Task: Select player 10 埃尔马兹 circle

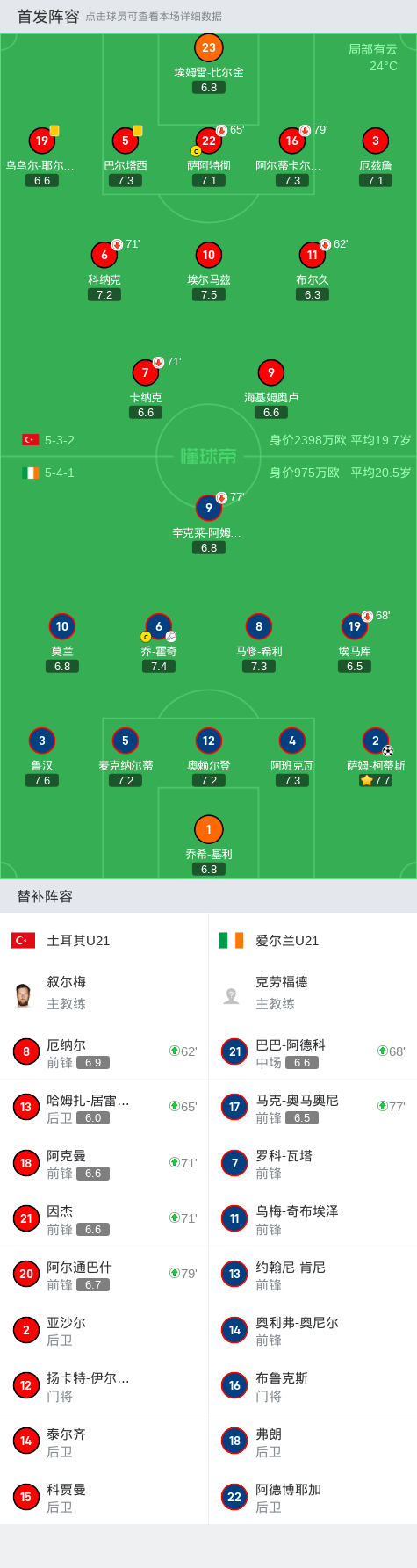Action: (x=208, y=255)
